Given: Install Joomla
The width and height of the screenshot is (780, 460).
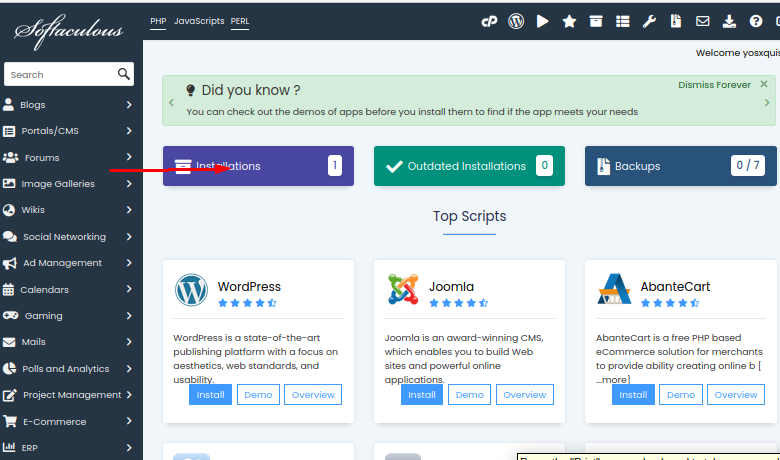Looking at the screenshot, I should point(422,395).
